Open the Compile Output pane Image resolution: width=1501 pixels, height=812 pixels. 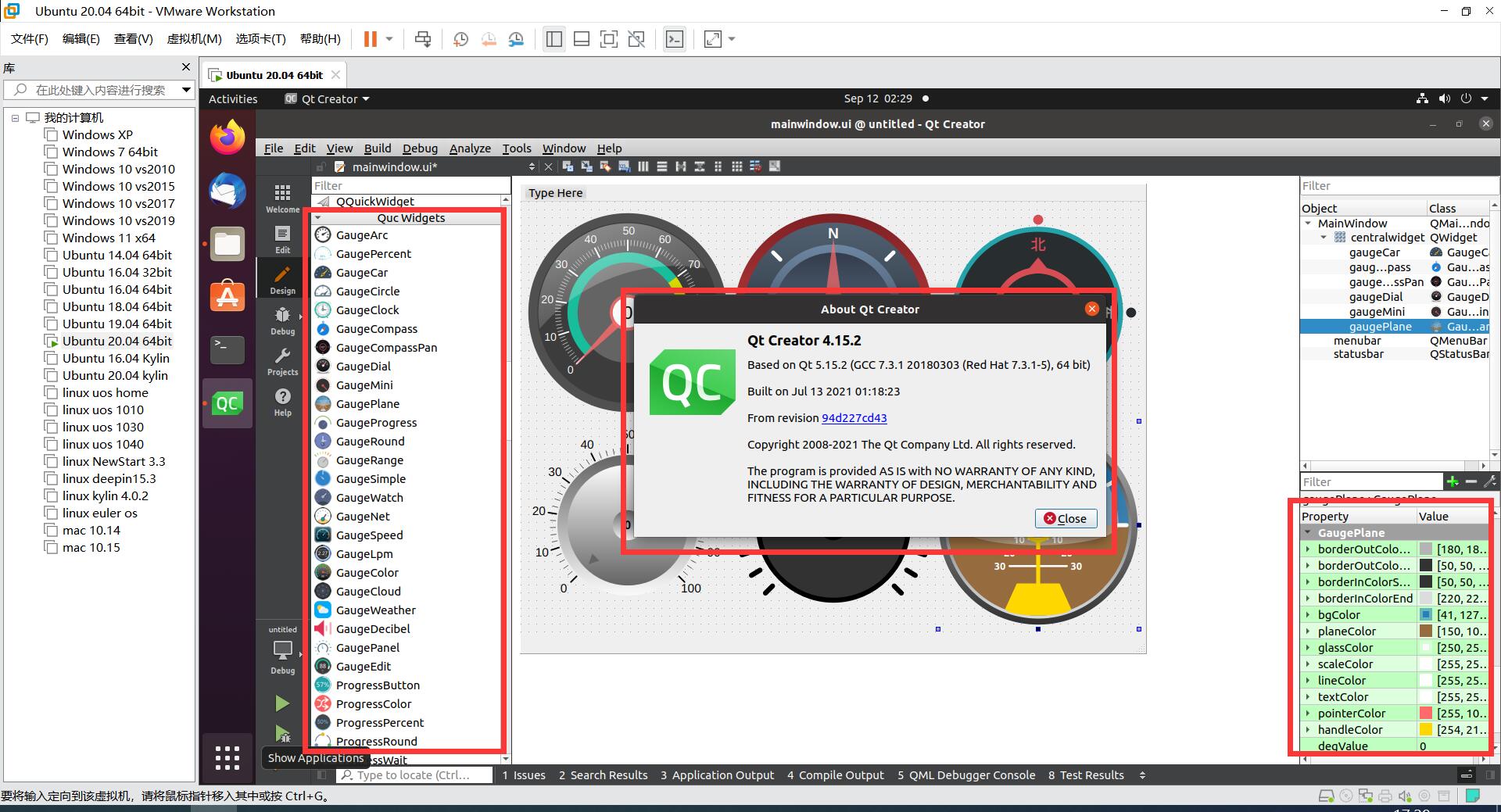pos(835,775)
